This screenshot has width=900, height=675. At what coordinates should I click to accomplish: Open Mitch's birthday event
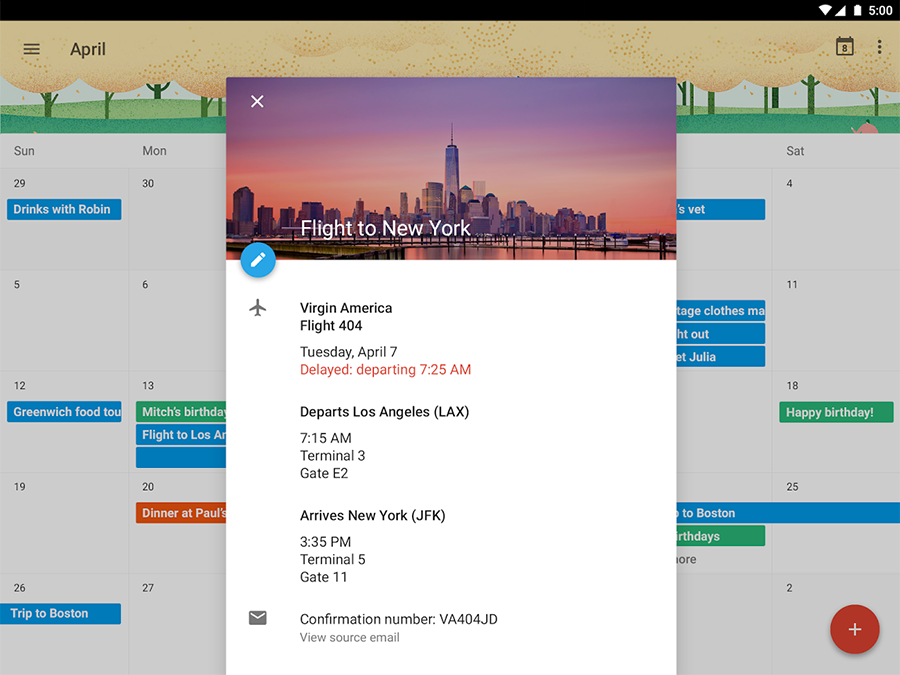181,412
